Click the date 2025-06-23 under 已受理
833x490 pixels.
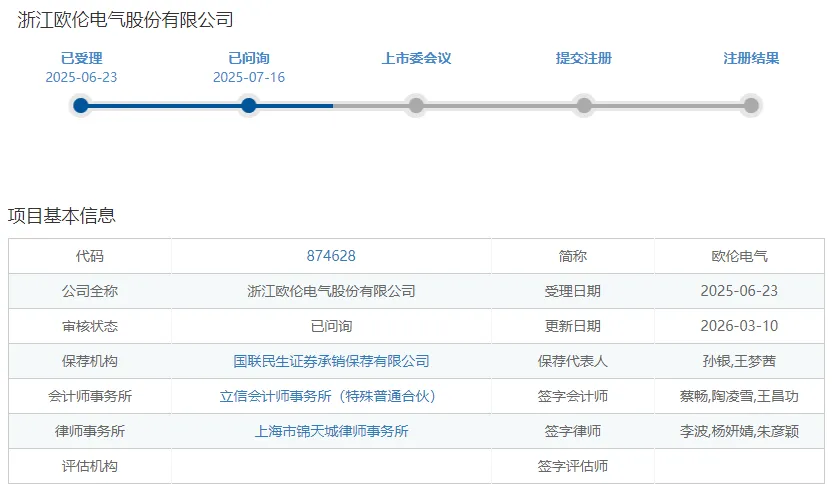pyautogui.click(x=81, y=78)
